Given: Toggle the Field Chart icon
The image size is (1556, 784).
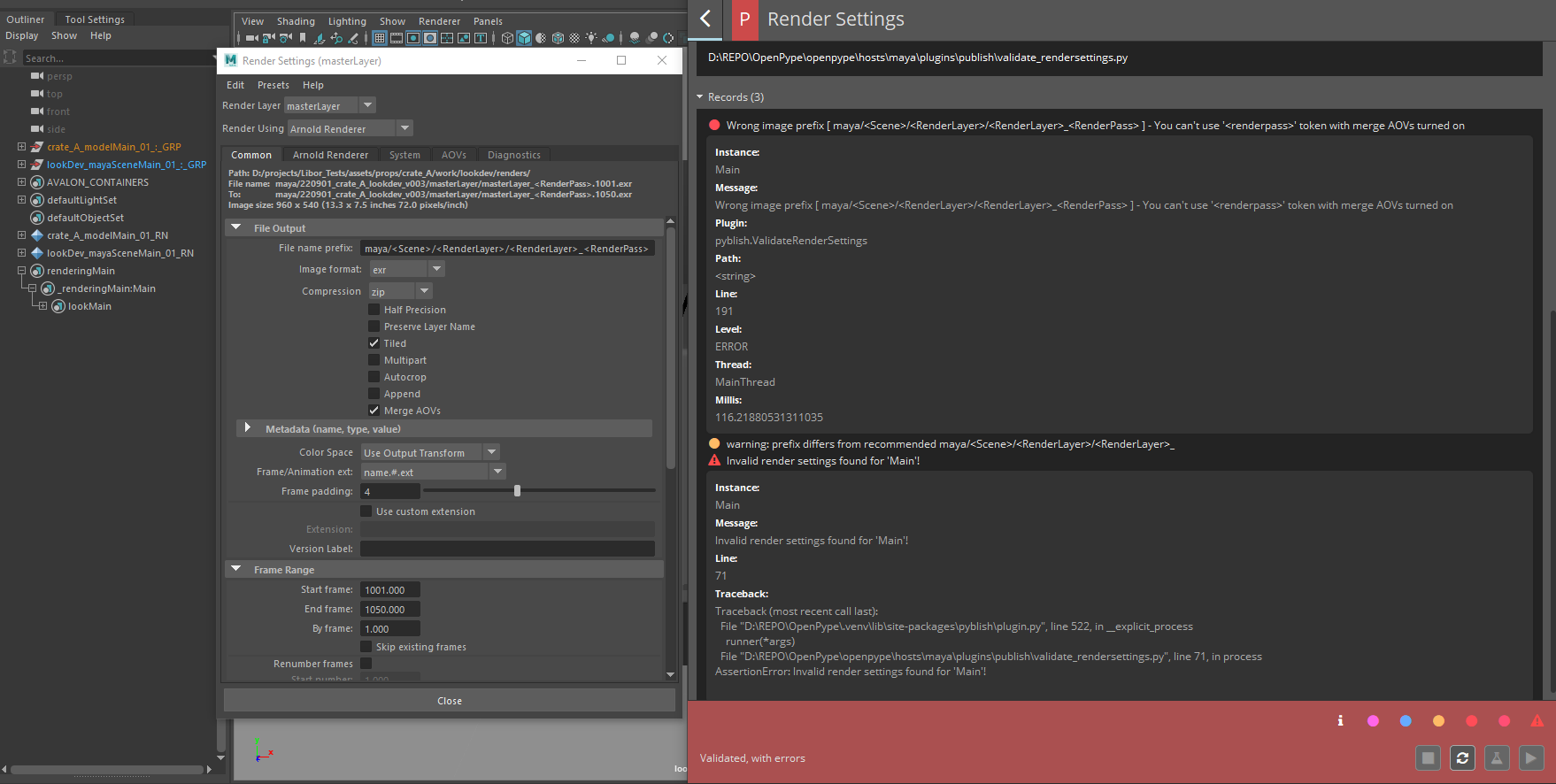Looking at the screenshot, I should 447,38.
